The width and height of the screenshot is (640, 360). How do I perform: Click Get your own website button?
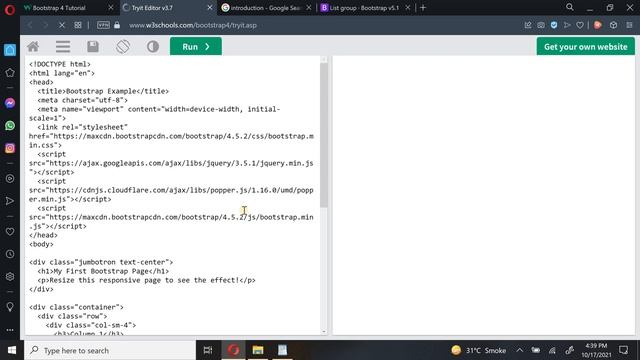(585, 47)
